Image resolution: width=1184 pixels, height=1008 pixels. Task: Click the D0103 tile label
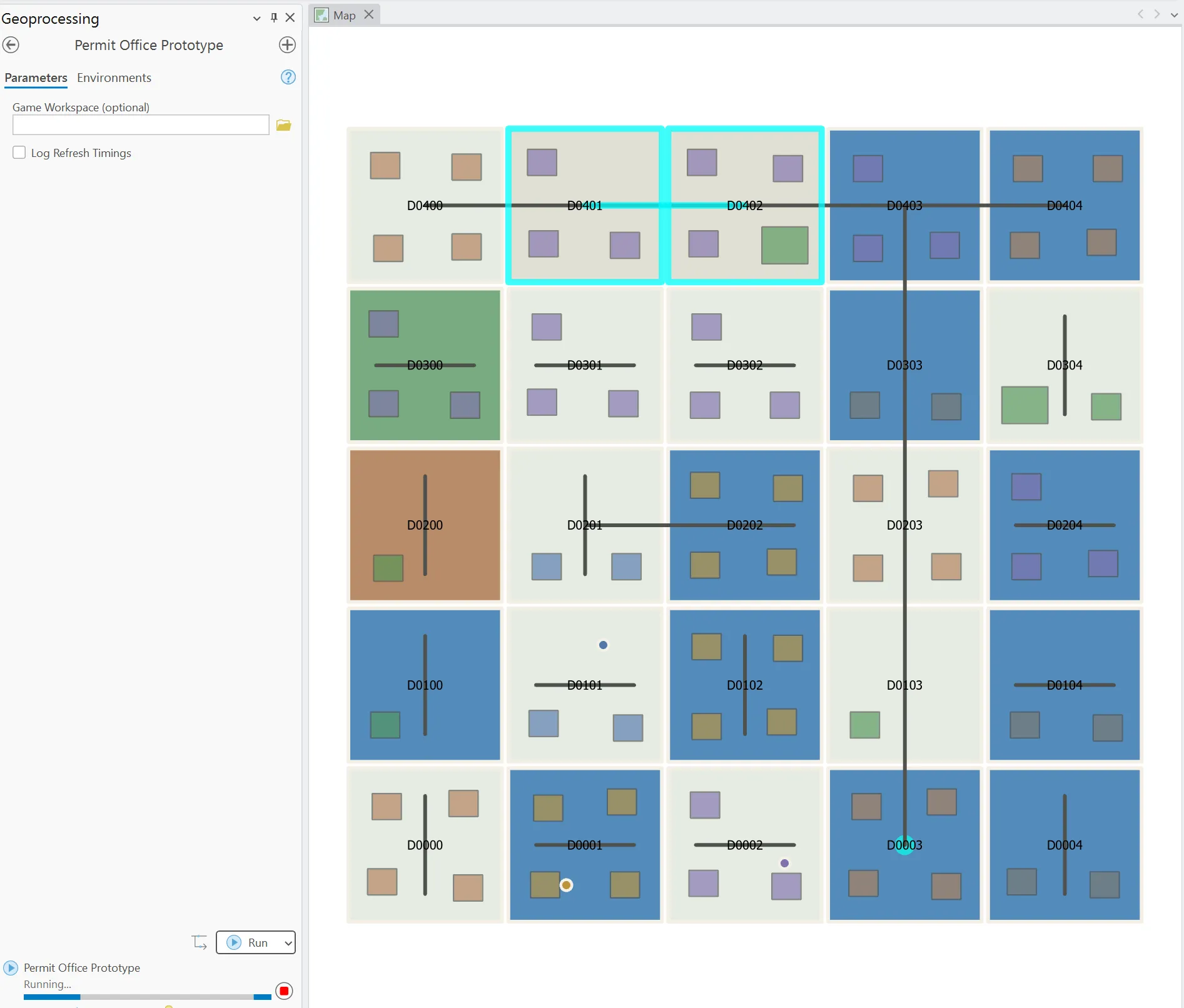pyautogui.click(x=904, y=685)
